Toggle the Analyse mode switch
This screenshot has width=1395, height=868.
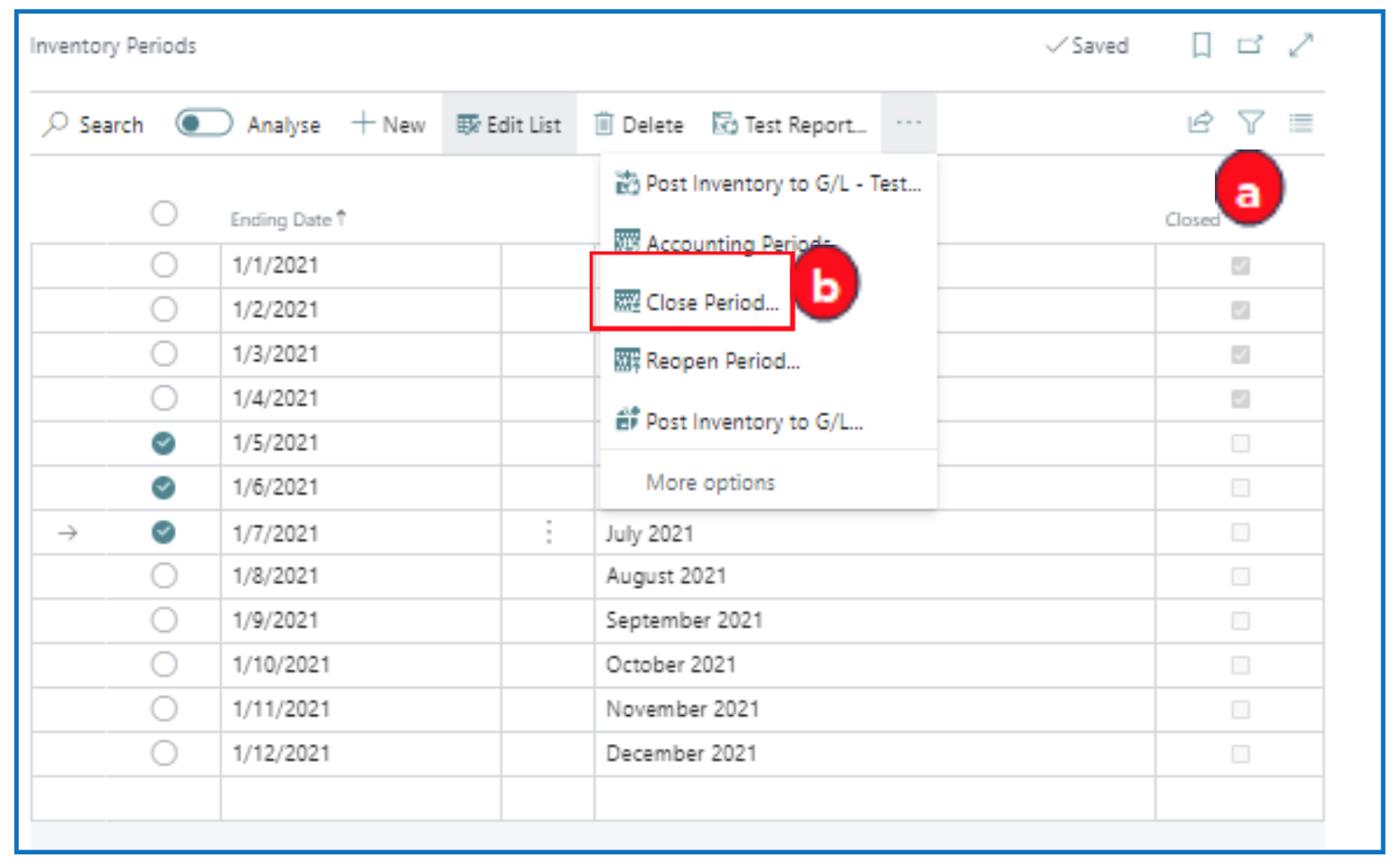click(x=204, y=124)
